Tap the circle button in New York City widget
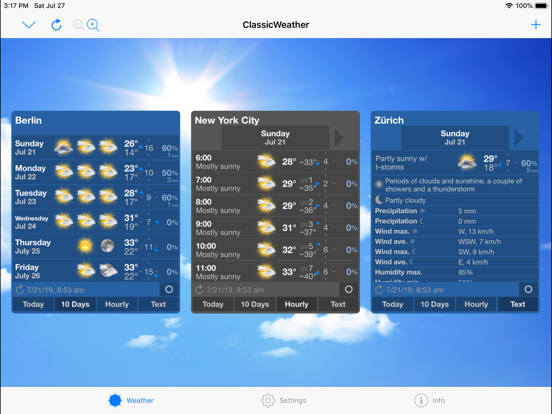The image size is (552, 414). tap(349, 289)
